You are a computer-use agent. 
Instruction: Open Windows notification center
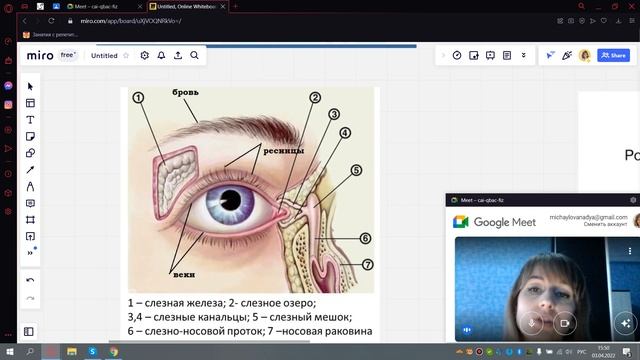coord(627,351)
